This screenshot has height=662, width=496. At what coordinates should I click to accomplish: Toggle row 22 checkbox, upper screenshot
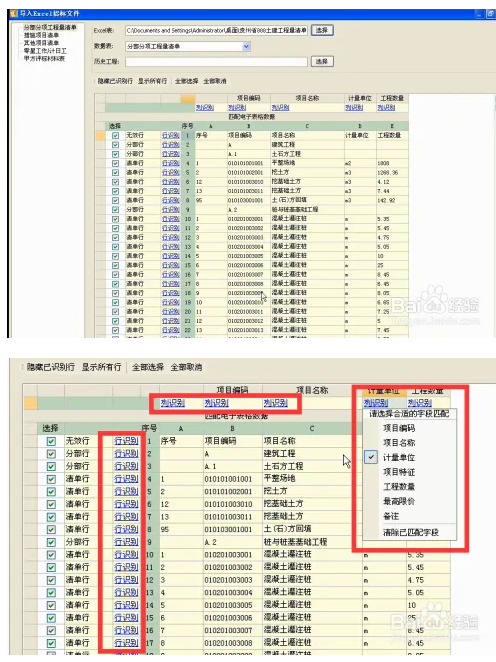pos(115,331)
